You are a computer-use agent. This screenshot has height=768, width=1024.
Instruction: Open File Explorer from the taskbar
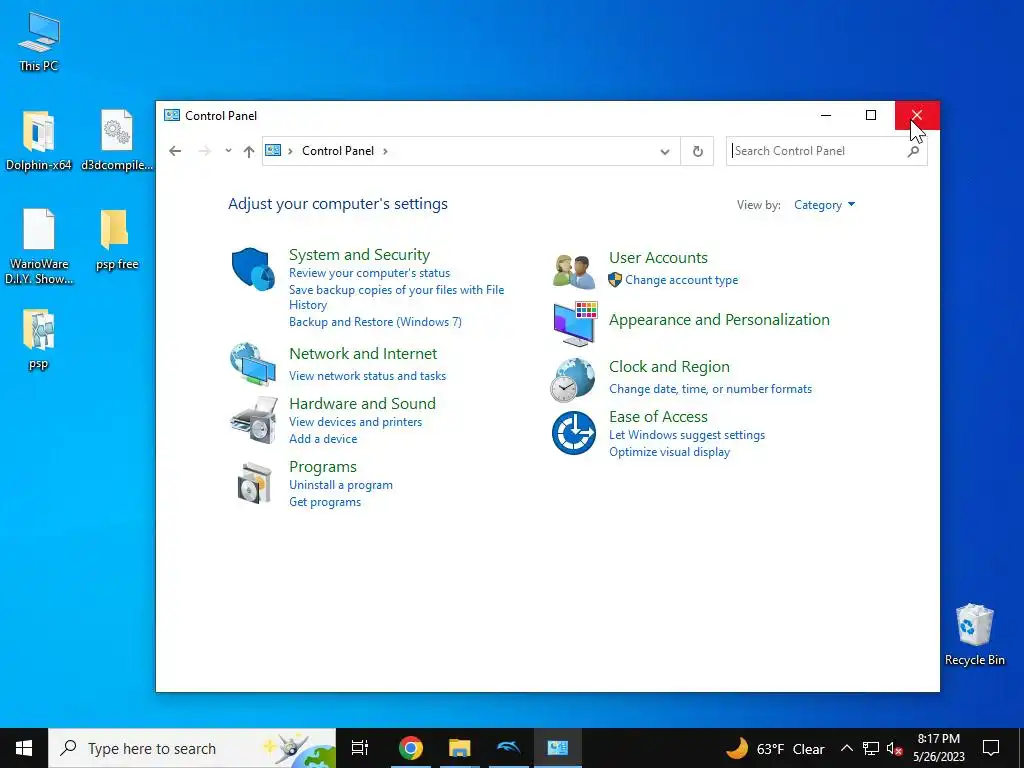click(460, 748)
